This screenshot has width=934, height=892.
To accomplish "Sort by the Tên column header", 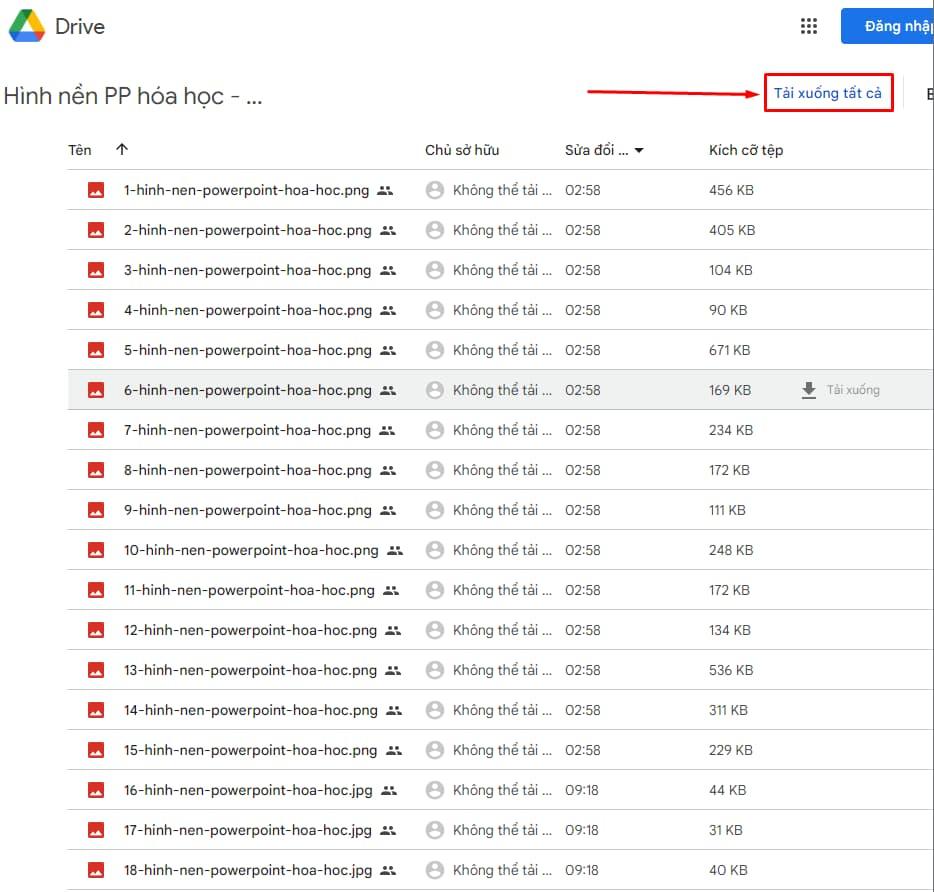I will point(80,150).
